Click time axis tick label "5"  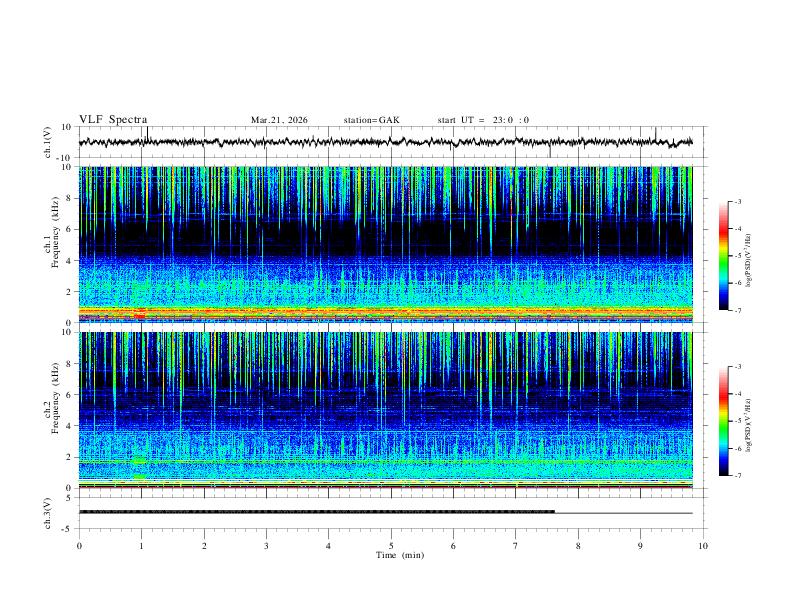pos(391,546)
